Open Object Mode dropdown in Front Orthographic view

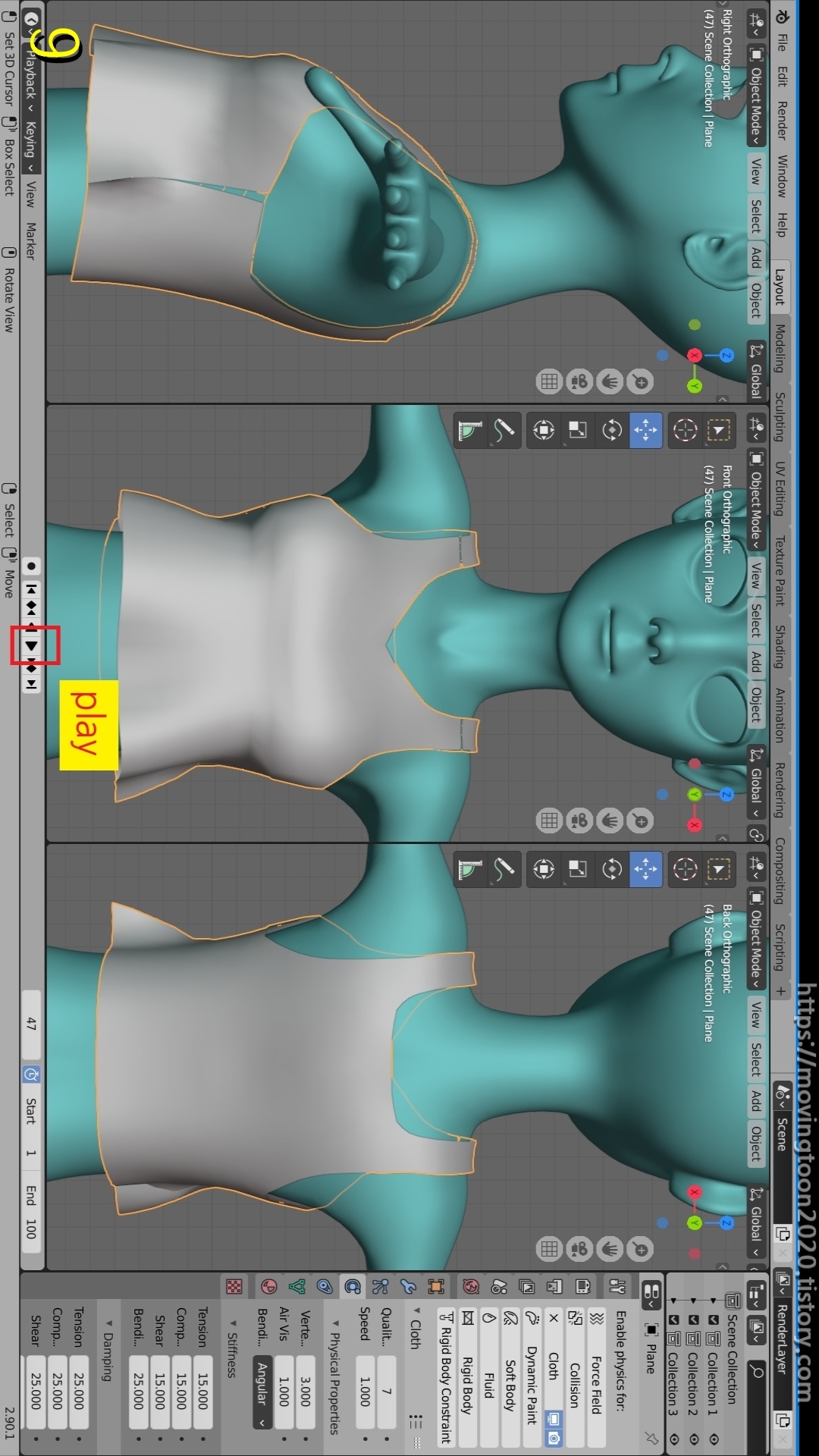[x=755, y=500]
